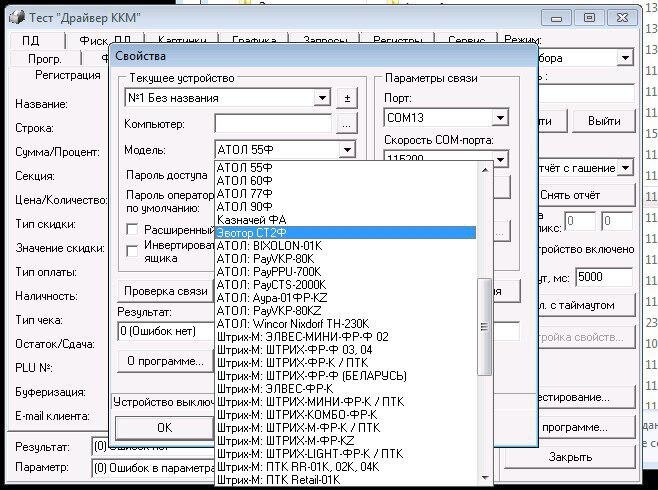This screenshot has height=490, width=658.
Task: Choose Штрих-М: ЭЛВЕС-ФР-К entry
Action: coord(346,389)
